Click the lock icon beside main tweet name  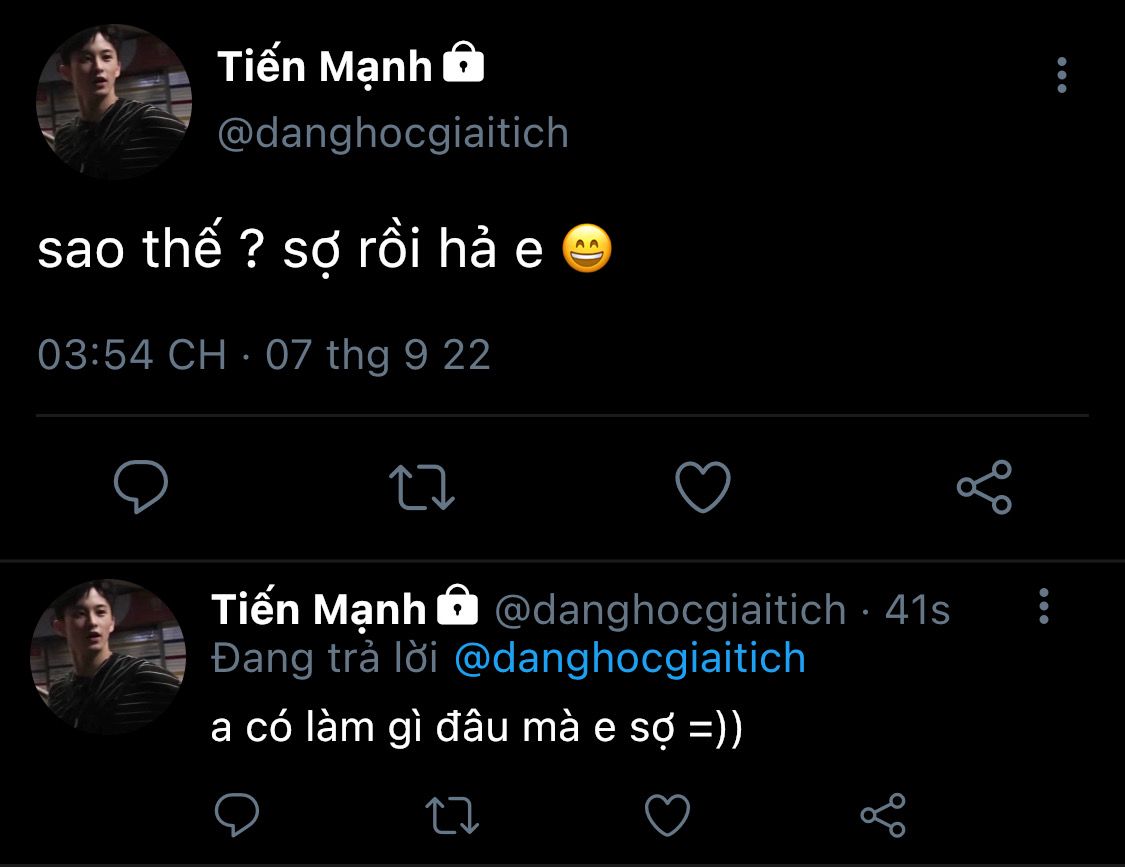click(x=463, y=66)
